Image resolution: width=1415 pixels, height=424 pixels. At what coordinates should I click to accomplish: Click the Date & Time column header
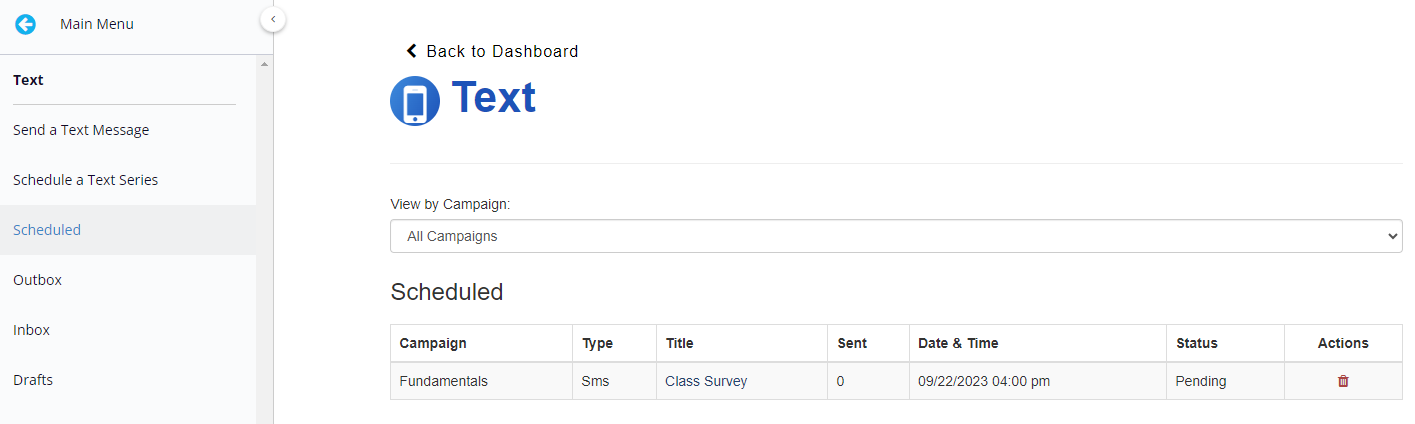[958, 343]
